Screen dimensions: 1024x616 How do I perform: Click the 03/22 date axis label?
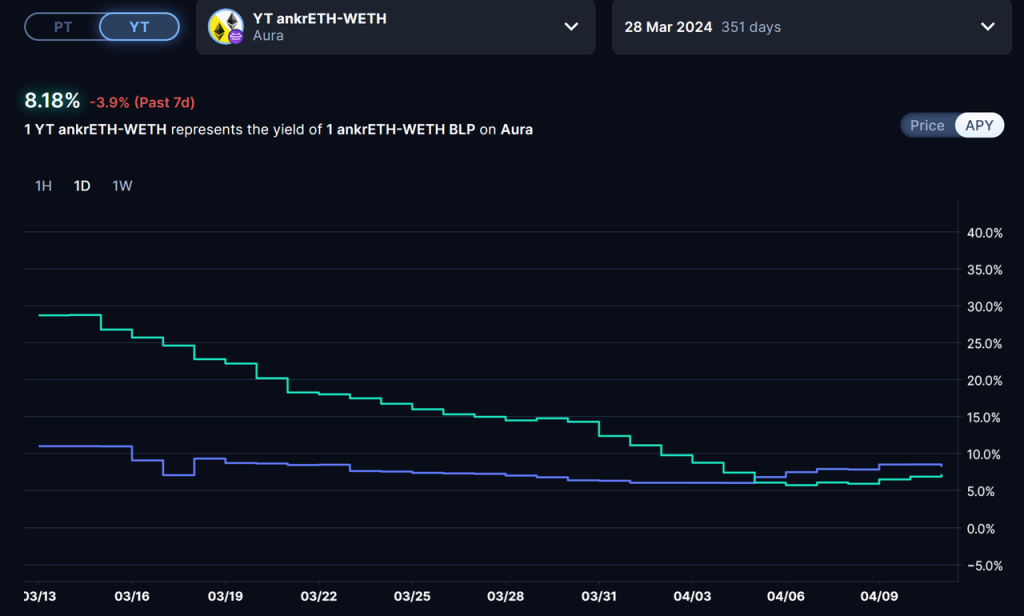click(x=317, y=596)
